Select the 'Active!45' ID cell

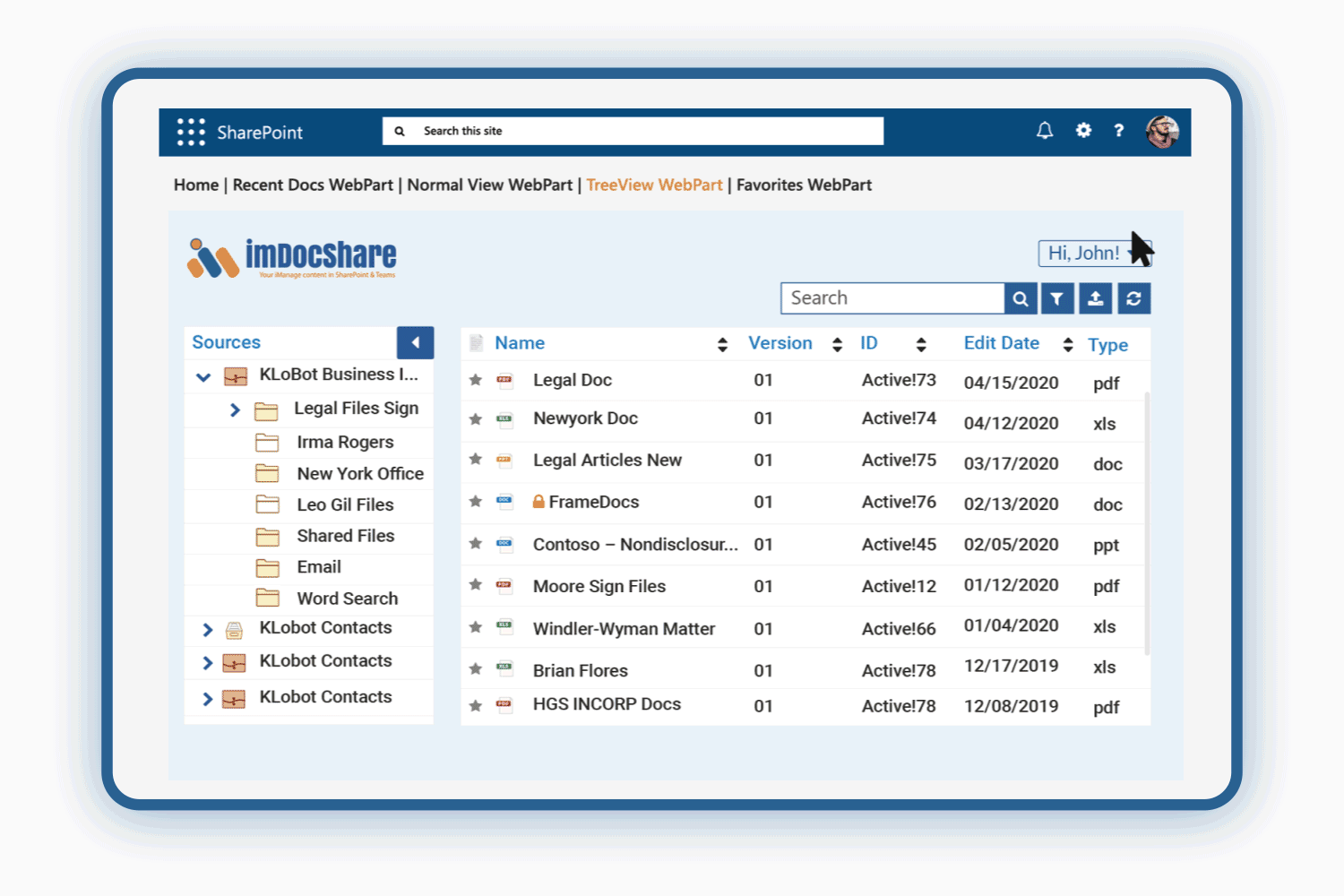click(x=899, y=544)
